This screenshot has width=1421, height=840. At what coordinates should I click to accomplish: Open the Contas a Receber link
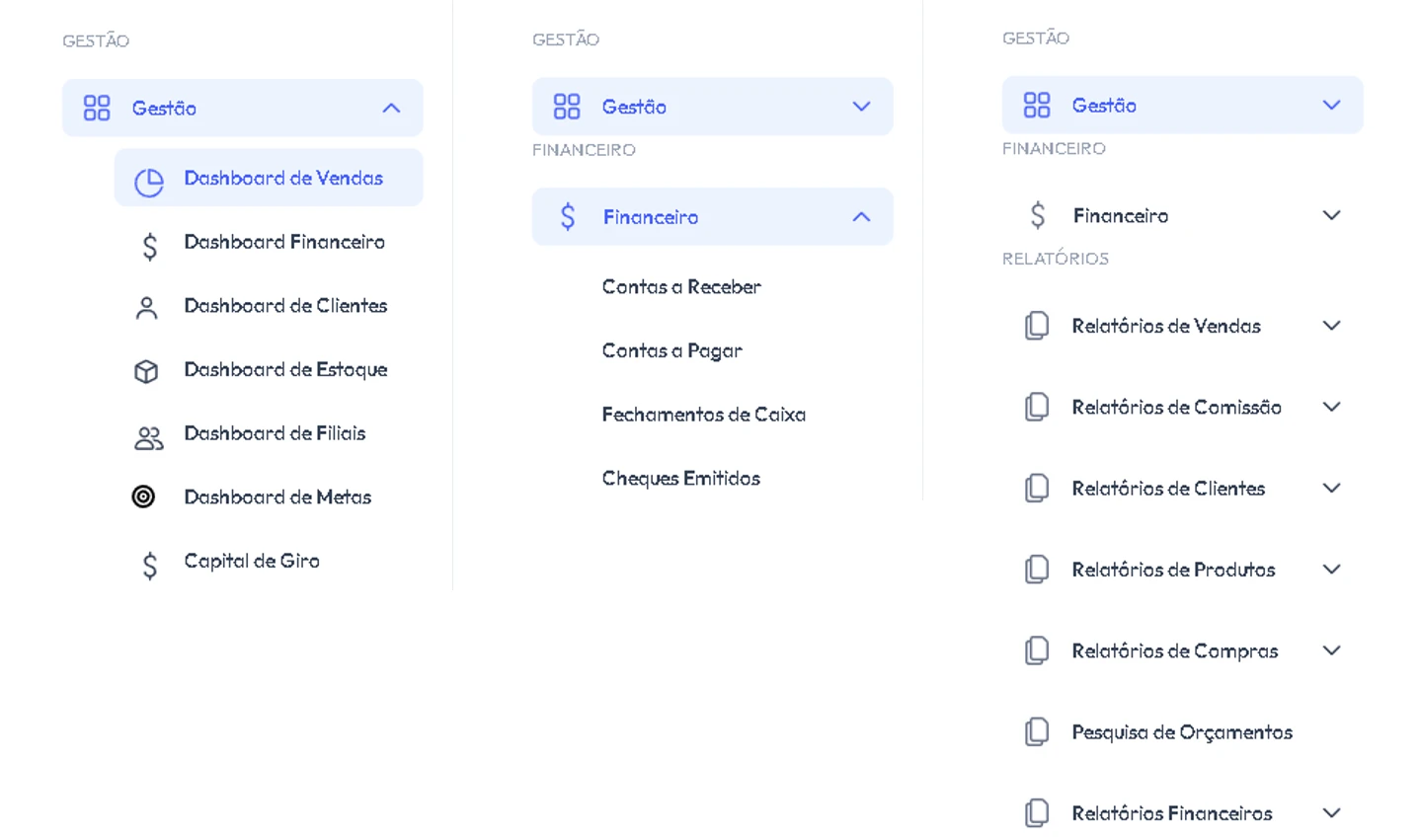click(681, 287)
